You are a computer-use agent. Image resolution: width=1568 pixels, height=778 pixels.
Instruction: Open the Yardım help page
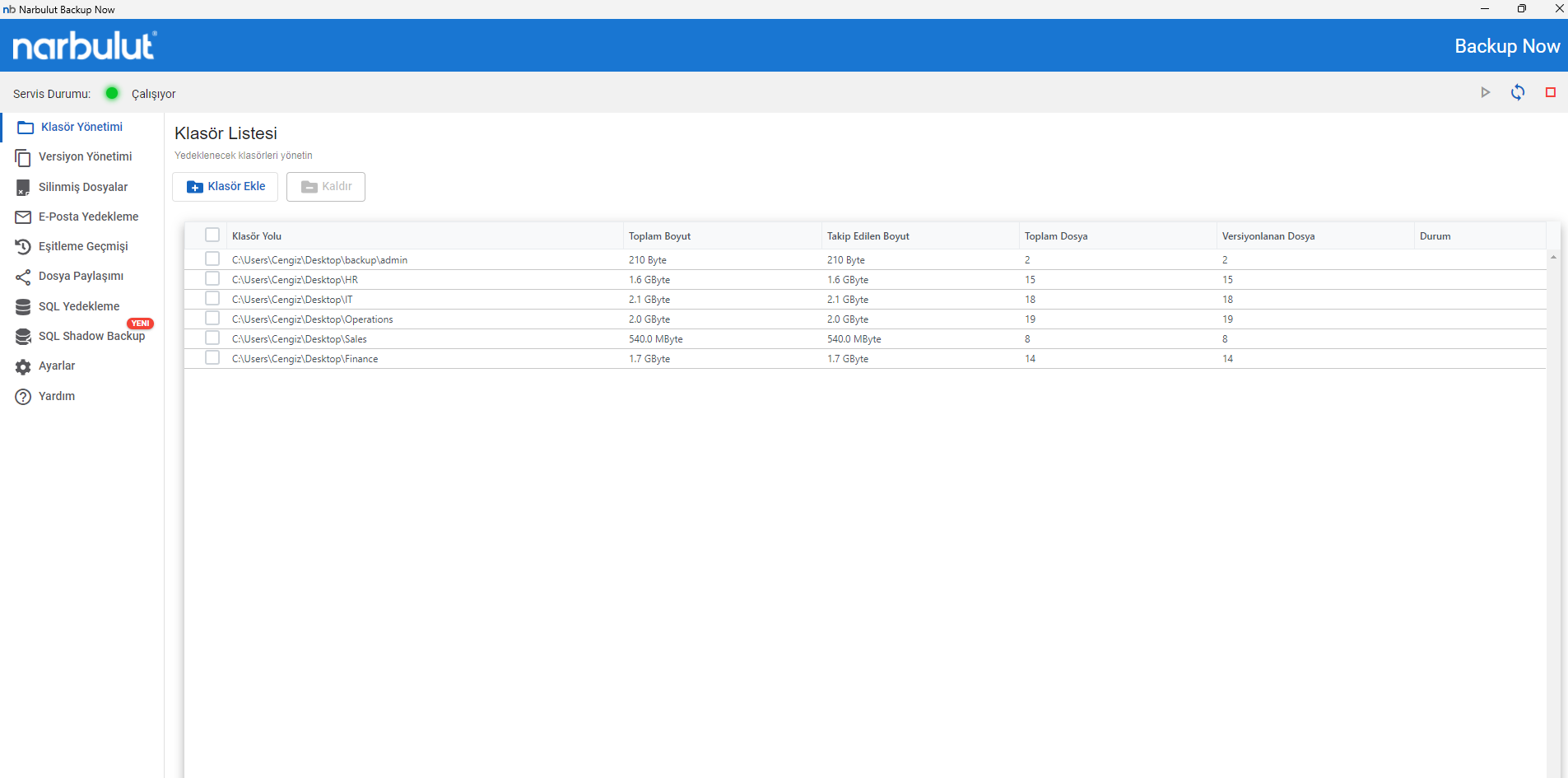56,396
